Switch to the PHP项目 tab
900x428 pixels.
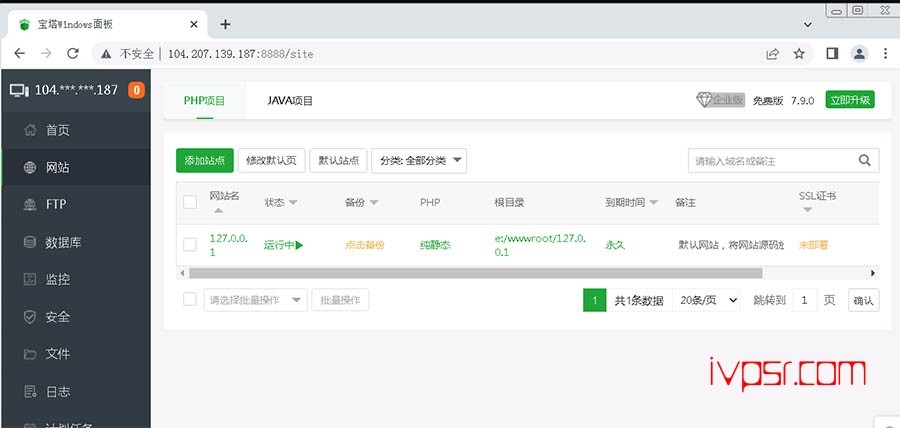[204, 100]
